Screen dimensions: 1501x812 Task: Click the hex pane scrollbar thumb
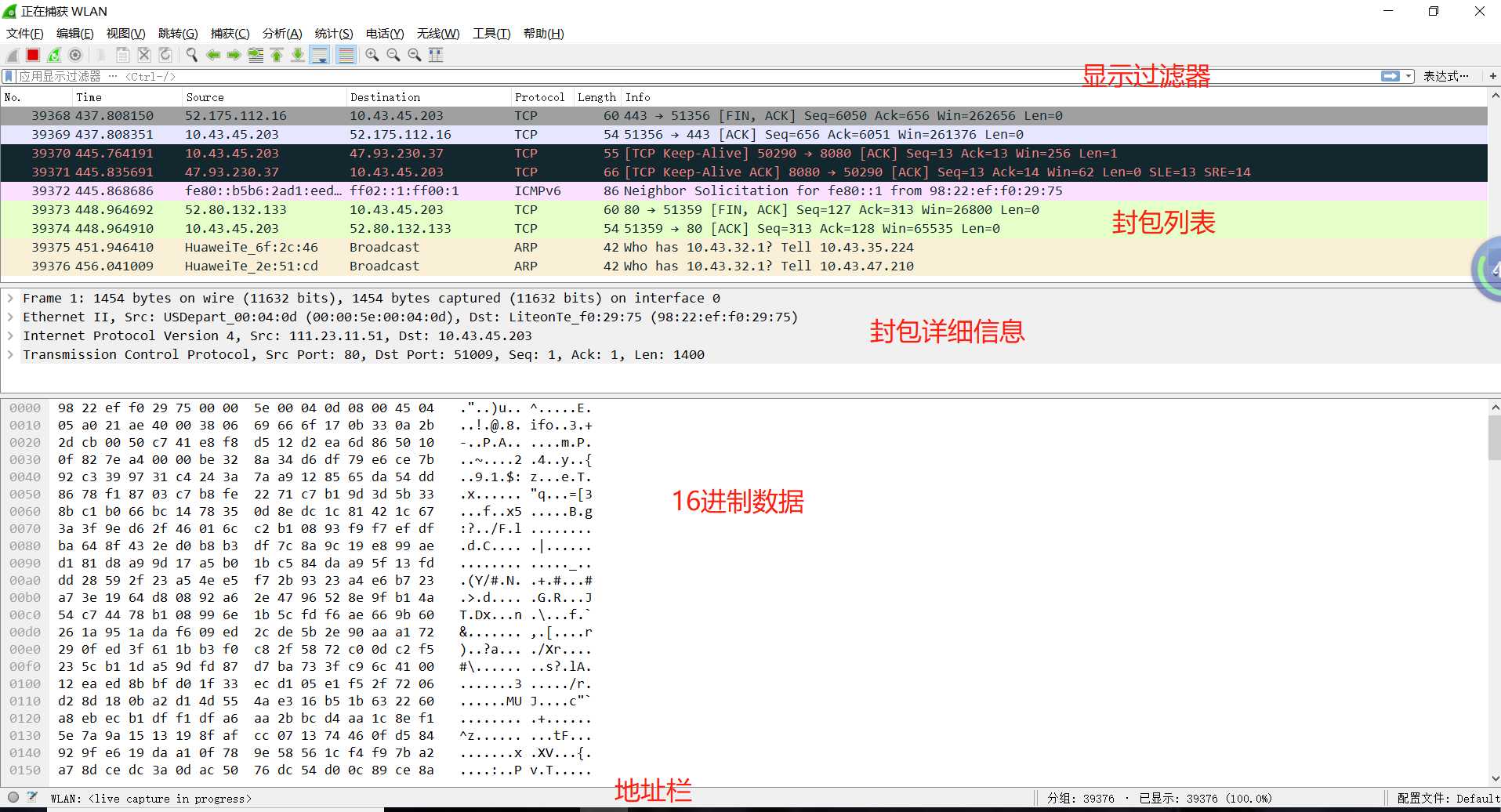[x=1494, y=437]
